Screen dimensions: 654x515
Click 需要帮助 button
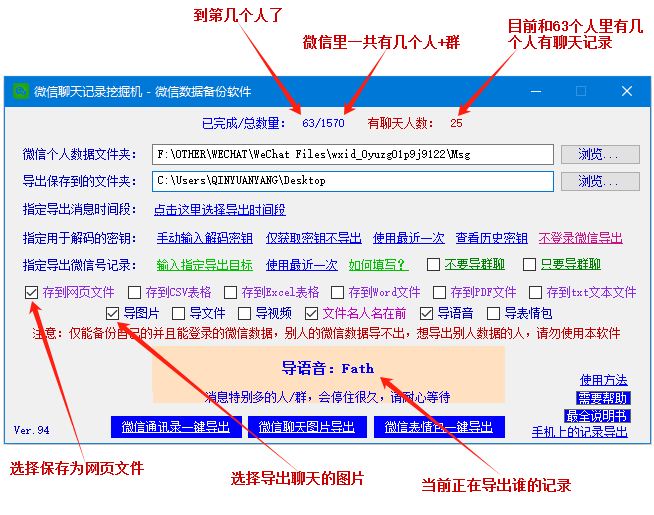point(603,398)
